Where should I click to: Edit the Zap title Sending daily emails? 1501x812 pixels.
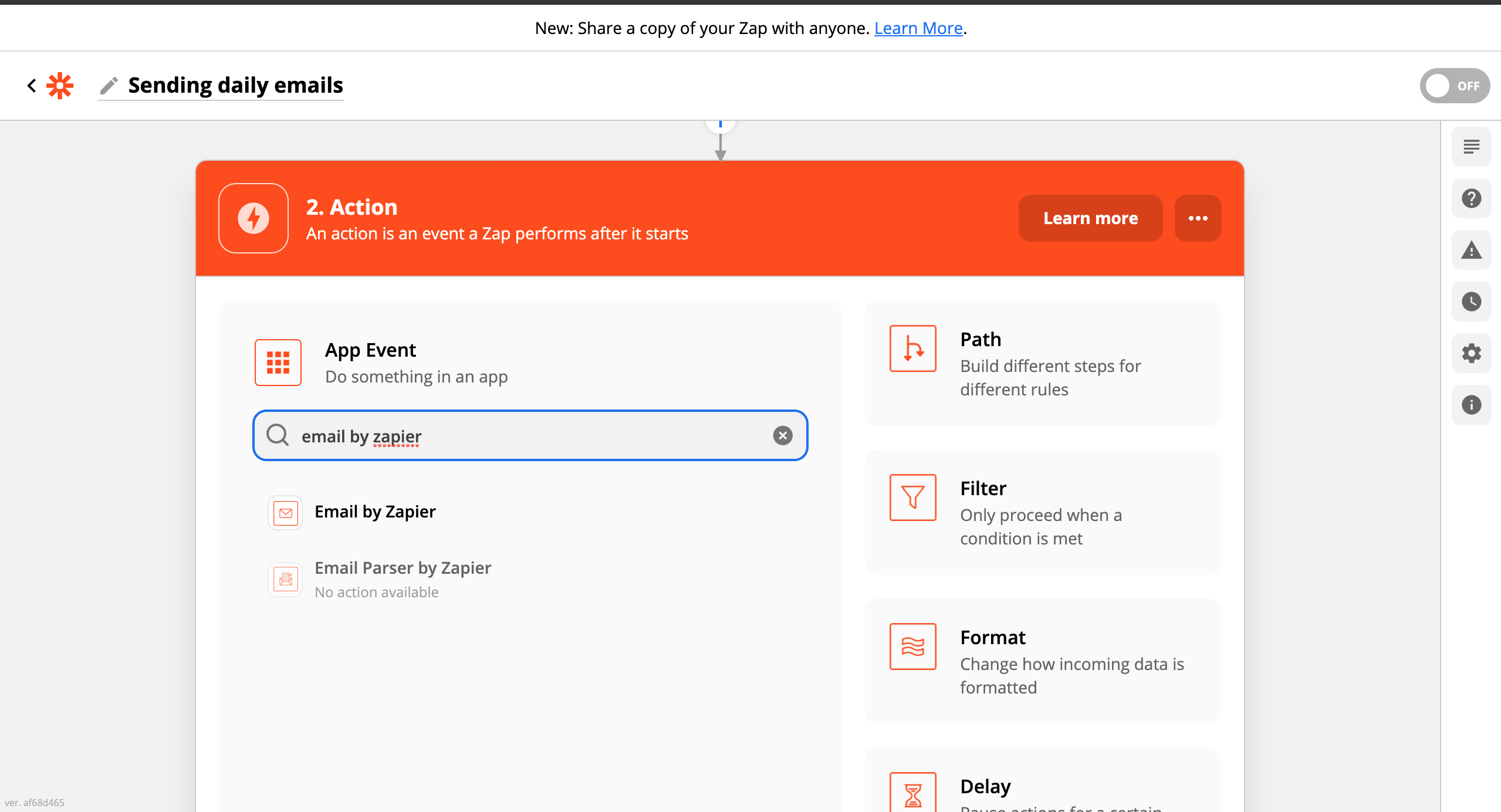(235, 86)
